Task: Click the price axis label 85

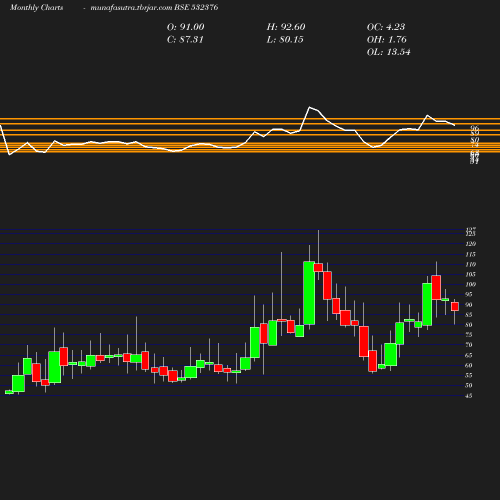Action: pos(469,315)
